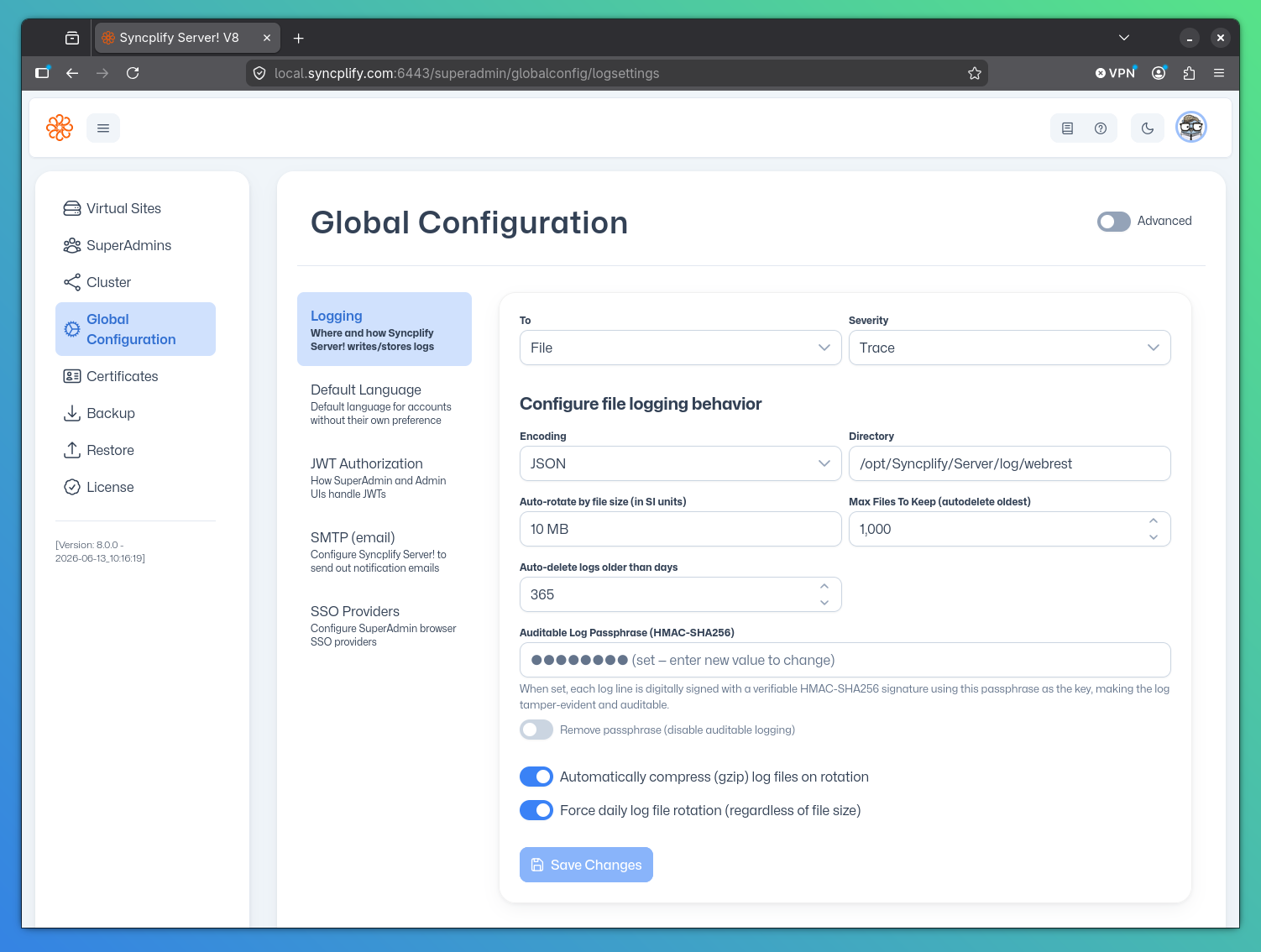Click the log Directory path field
Image resolution: width=1261 pixels, height=952 pixels.
pyautogui.click(x=1010, y=463)
